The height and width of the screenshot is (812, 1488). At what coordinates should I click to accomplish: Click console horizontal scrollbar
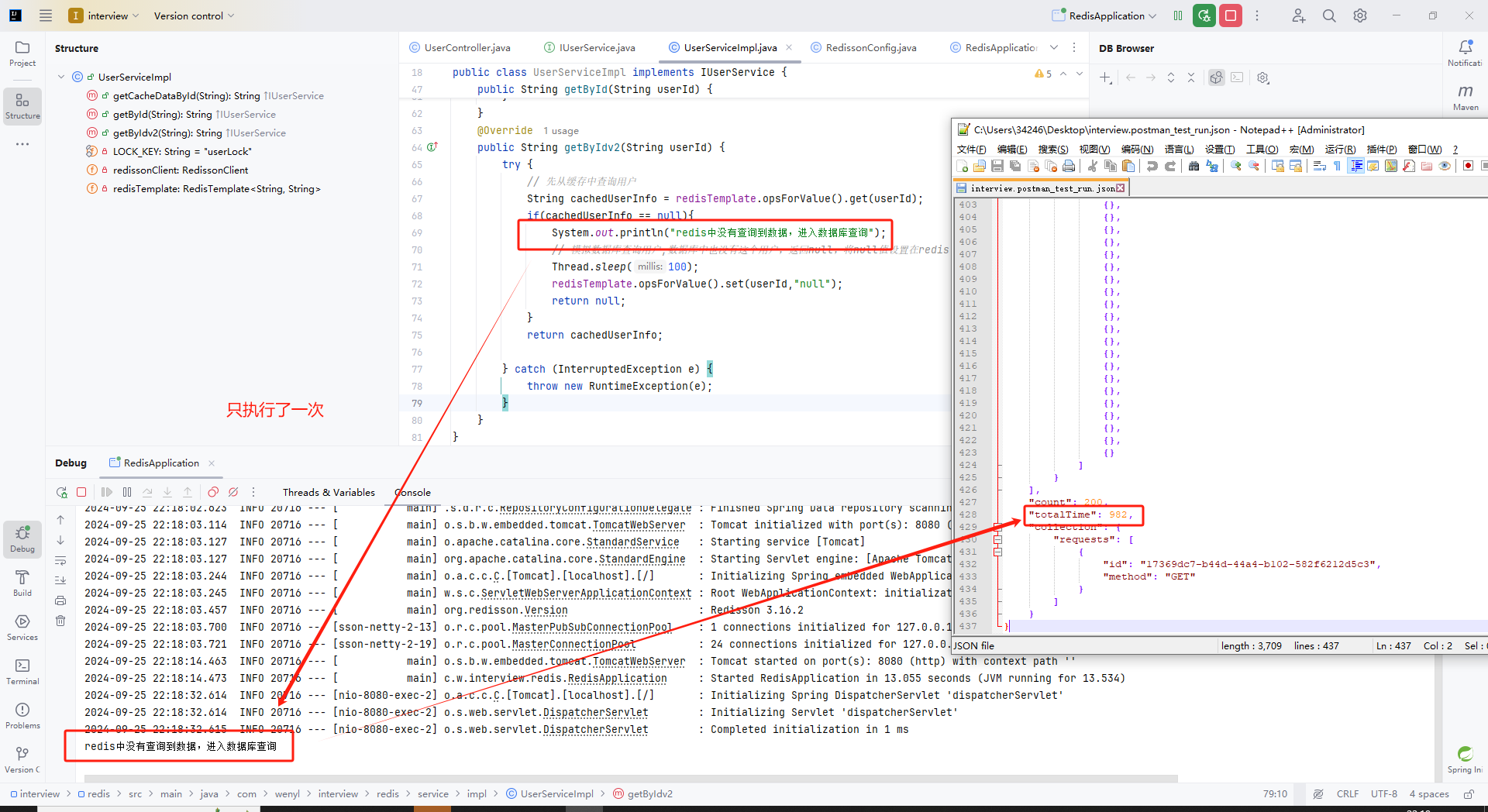pyautogui.click(x=631, y=778)
